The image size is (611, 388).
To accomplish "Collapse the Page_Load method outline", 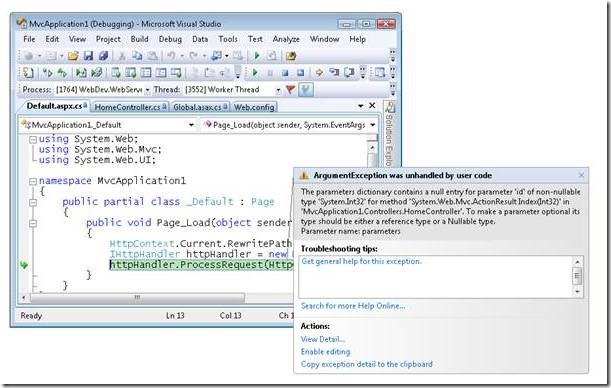I will point(33,224).
